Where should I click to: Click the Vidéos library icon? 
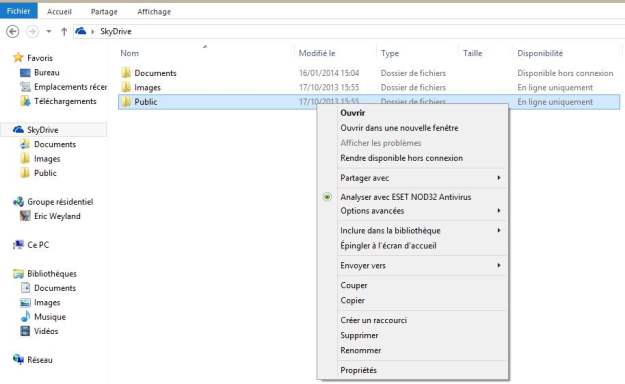(25, 331)
